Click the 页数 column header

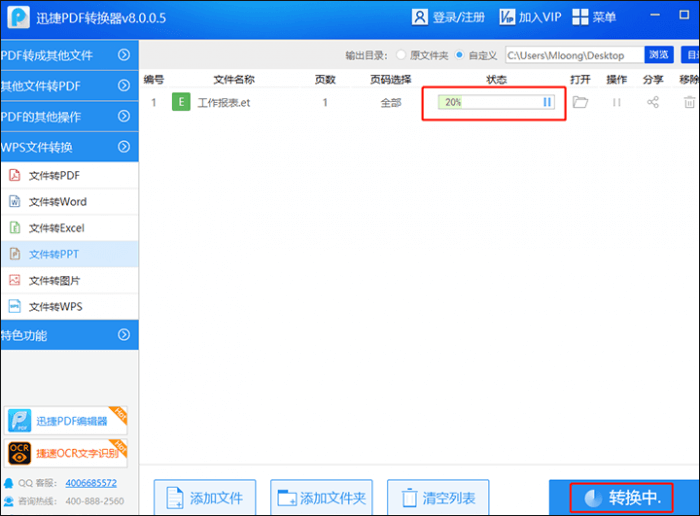[x=325, y=79]
